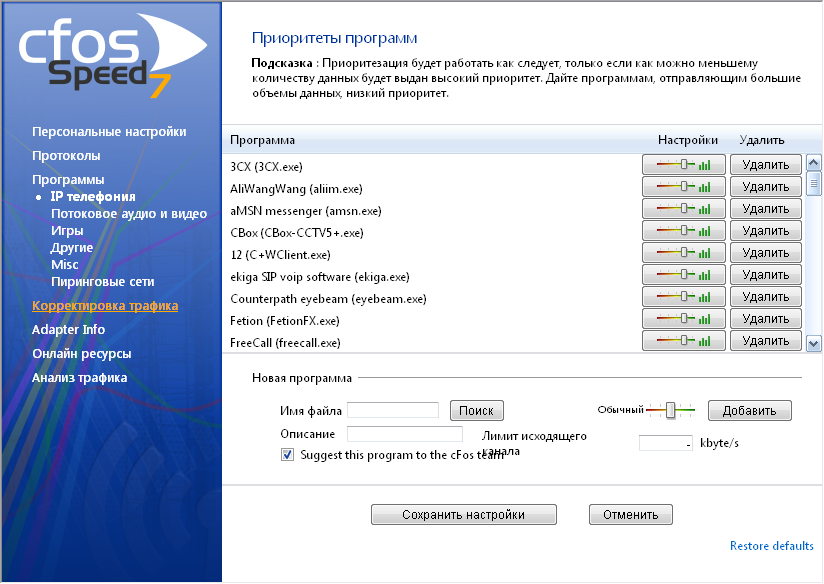
Task: Open priority settings for FreeCall (freecall.exe)
Action: 684,341
